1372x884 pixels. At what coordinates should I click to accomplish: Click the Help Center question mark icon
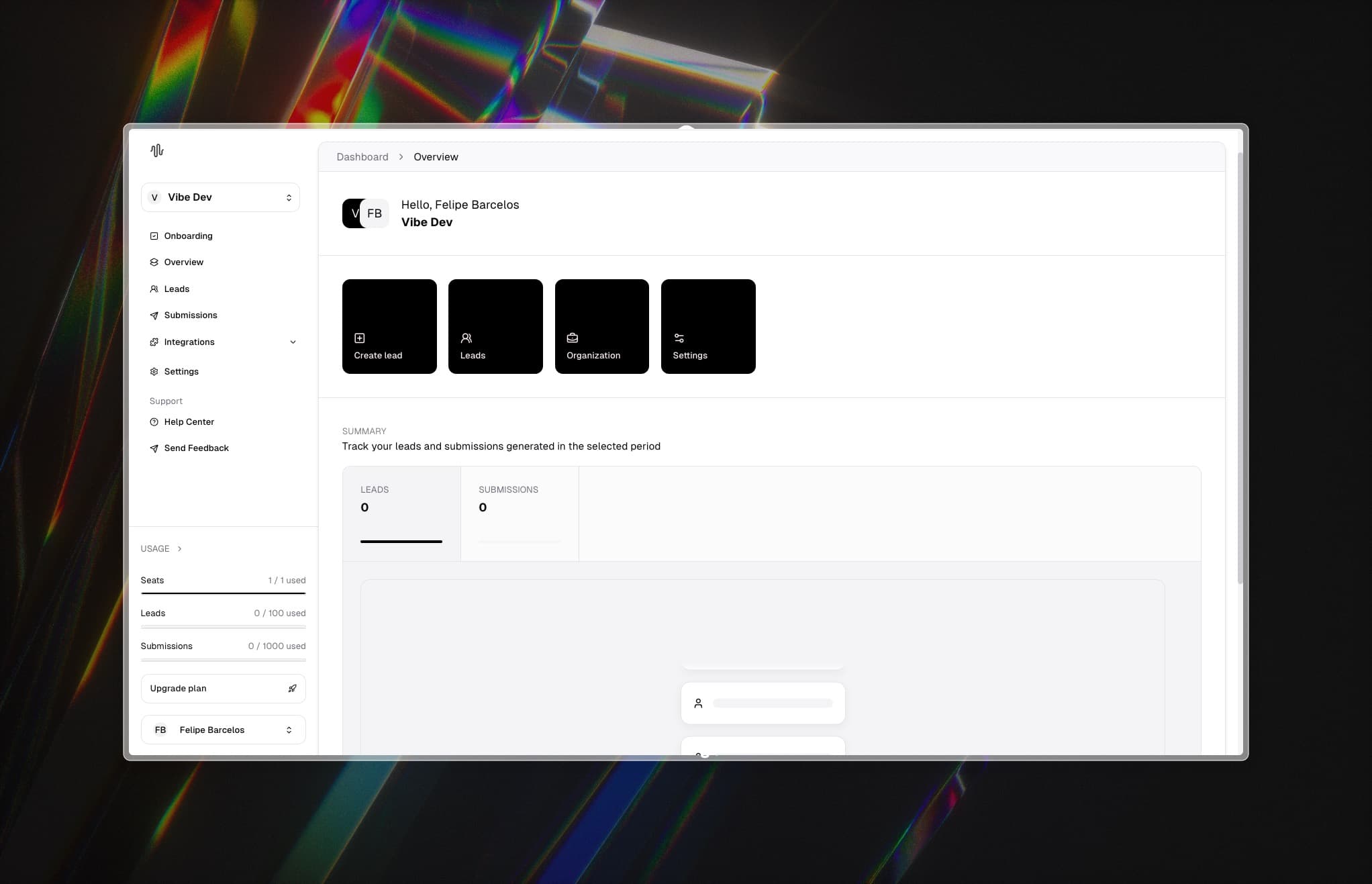(x=154, y=422)
